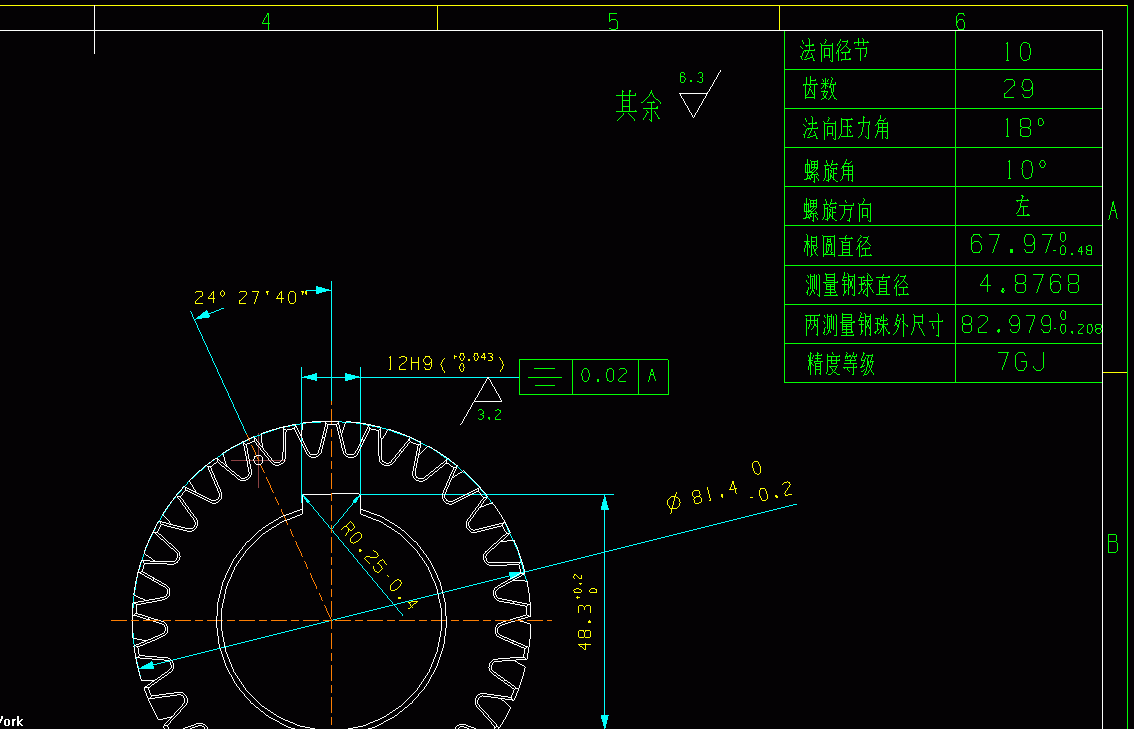Select the 螺旋方向 label
This screenshot has height=729, width=1134.
[837, 210]
